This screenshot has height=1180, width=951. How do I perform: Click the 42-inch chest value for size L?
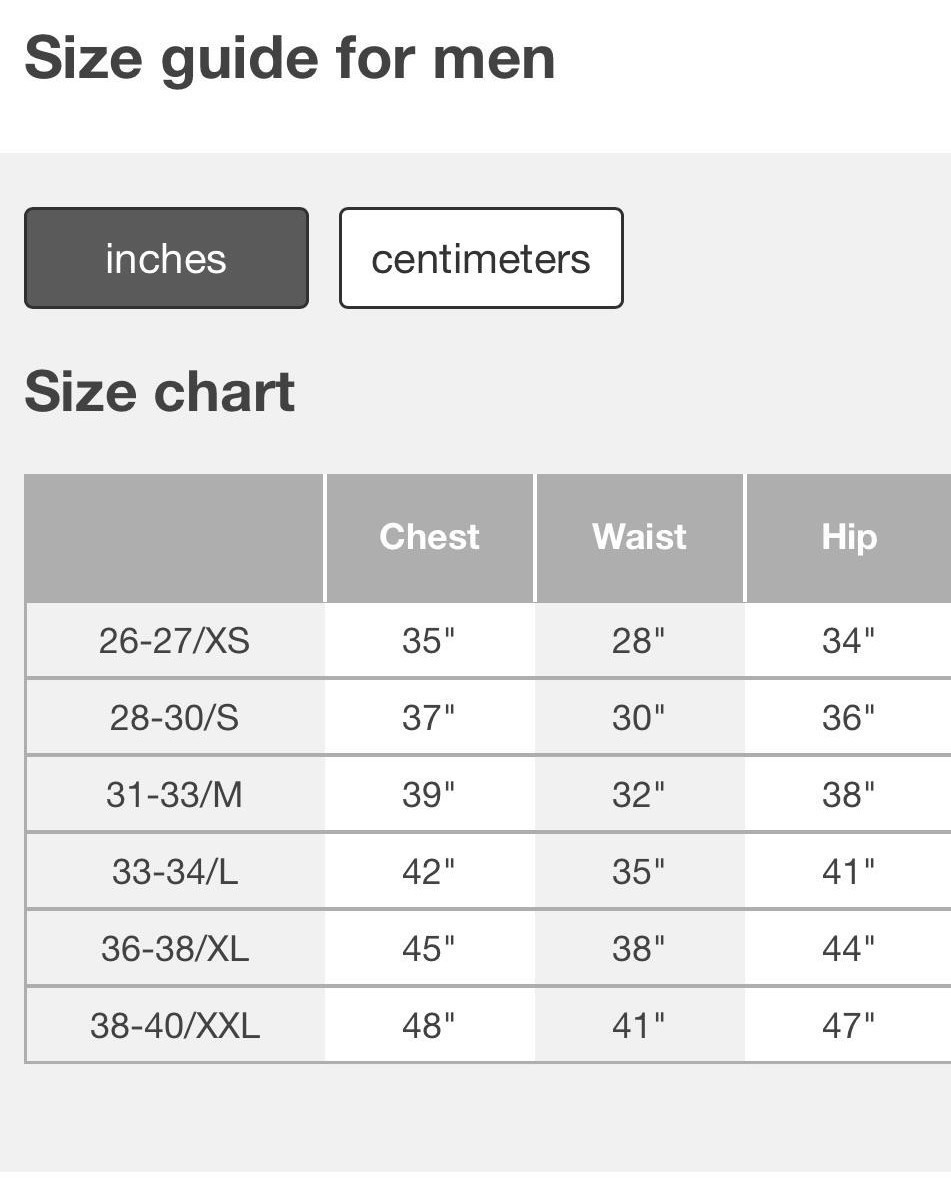428,870
